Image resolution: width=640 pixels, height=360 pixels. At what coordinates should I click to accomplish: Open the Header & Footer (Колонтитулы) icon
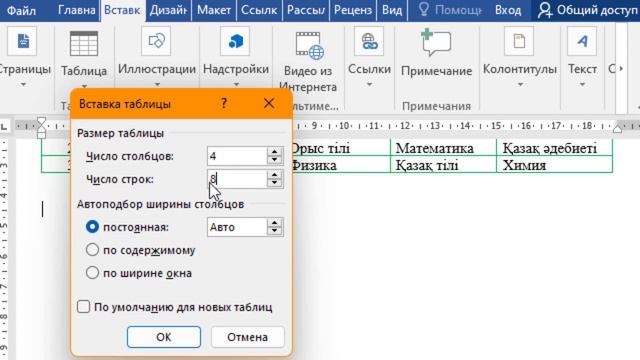coord(519,41)
